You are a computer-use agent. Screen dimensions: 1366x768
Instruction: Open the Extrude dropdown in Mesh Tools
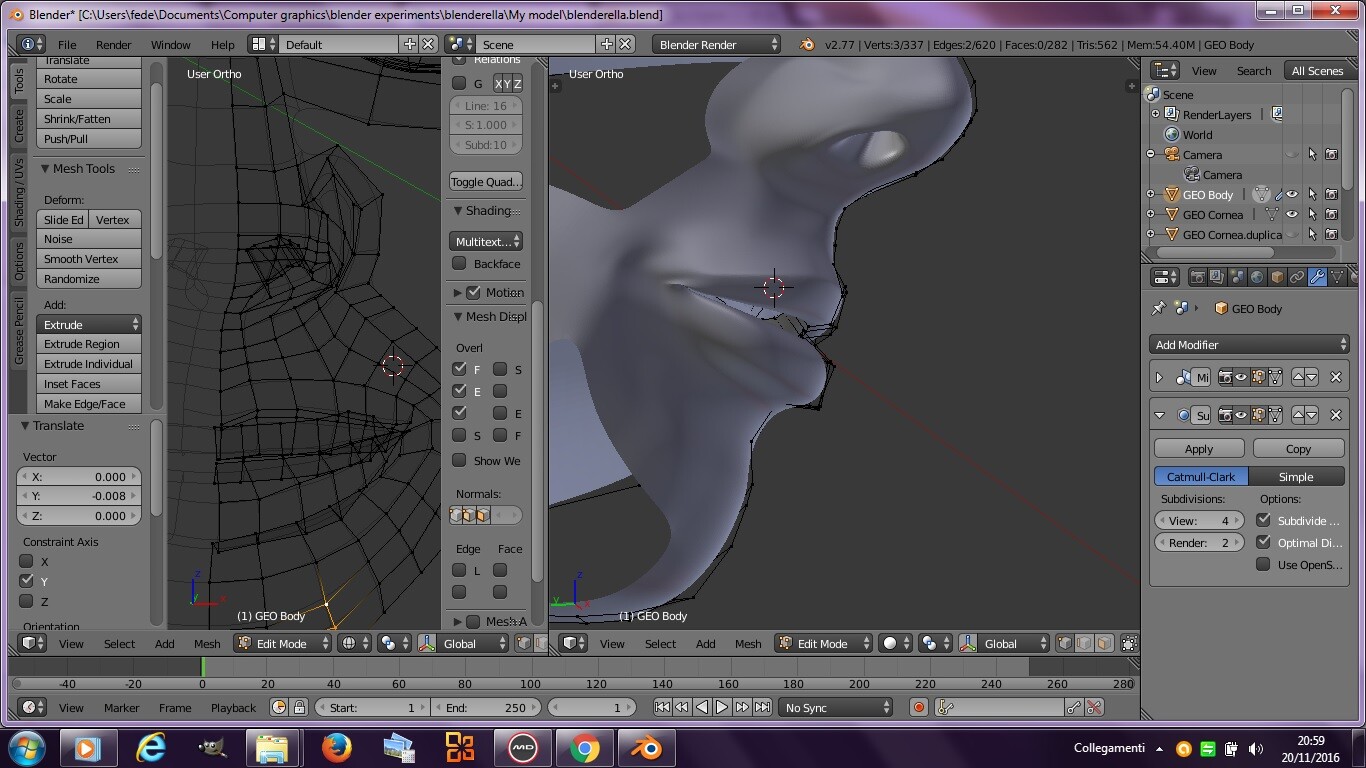pos(89,325)
